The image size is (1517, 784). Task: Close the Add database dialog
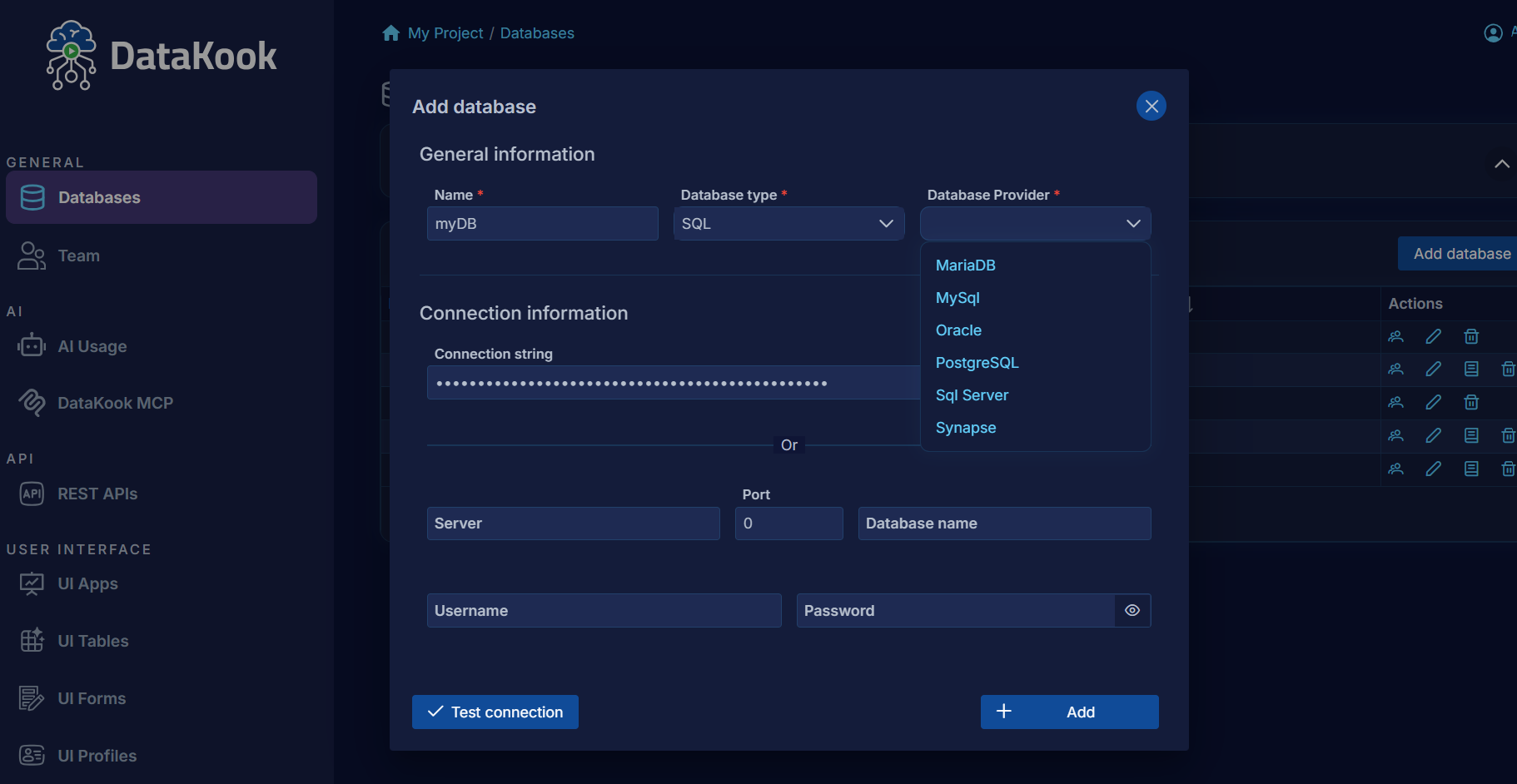pos(1151,106)
